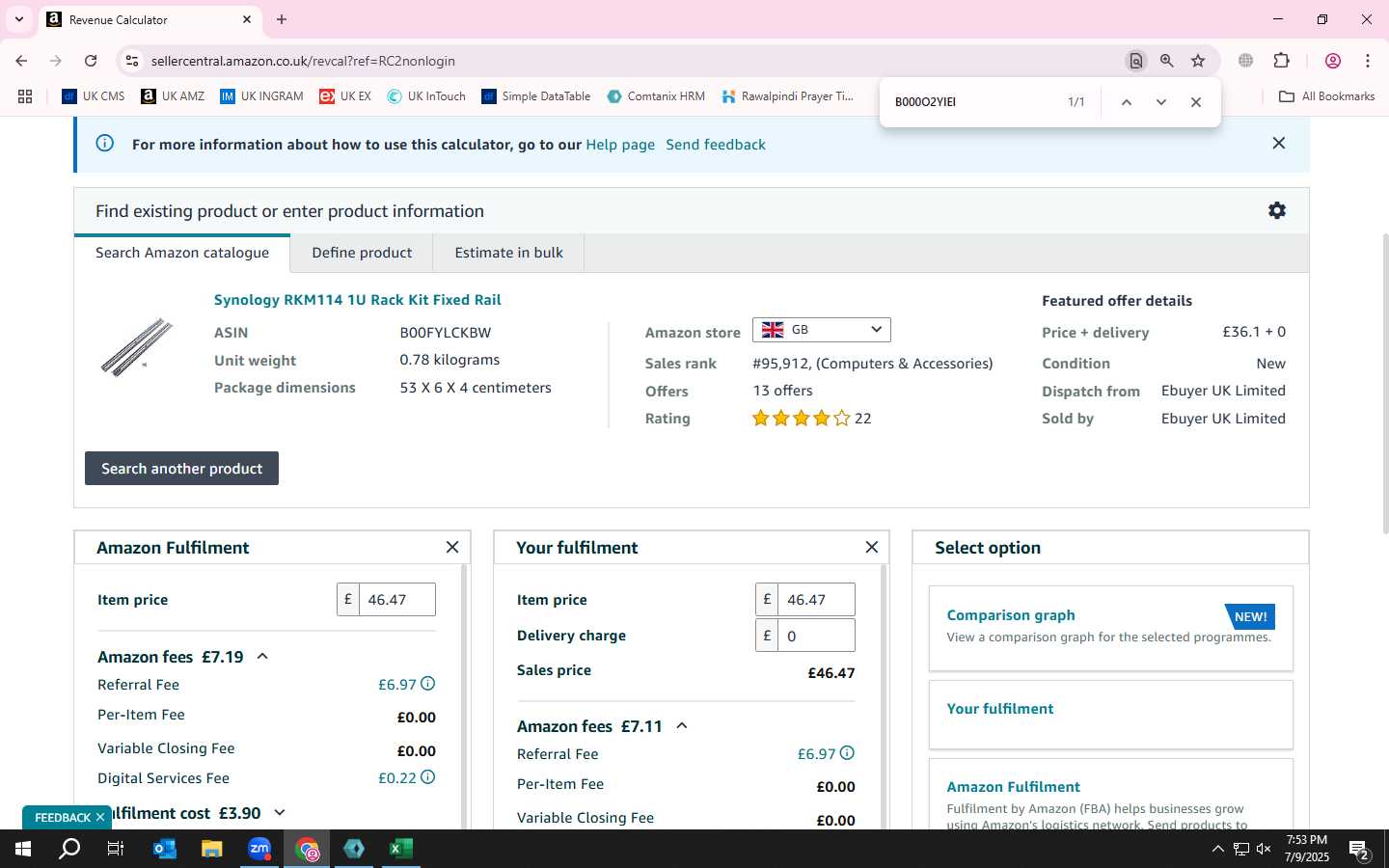The width and height of the screenshot is (1389, 868).
Task: Open Excel from the taskbar
Action: point(401,849)
